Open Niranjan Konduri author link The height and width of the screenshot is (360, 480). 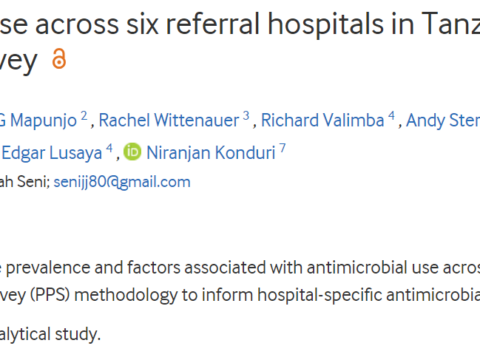211,153
